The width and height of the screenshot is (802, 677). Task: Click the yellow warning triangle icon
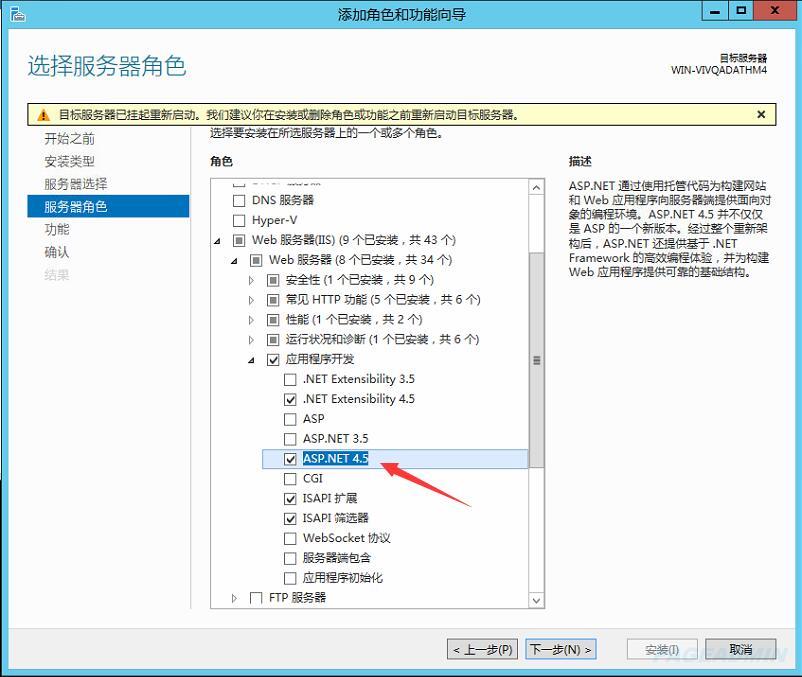[x=44, y=115]
